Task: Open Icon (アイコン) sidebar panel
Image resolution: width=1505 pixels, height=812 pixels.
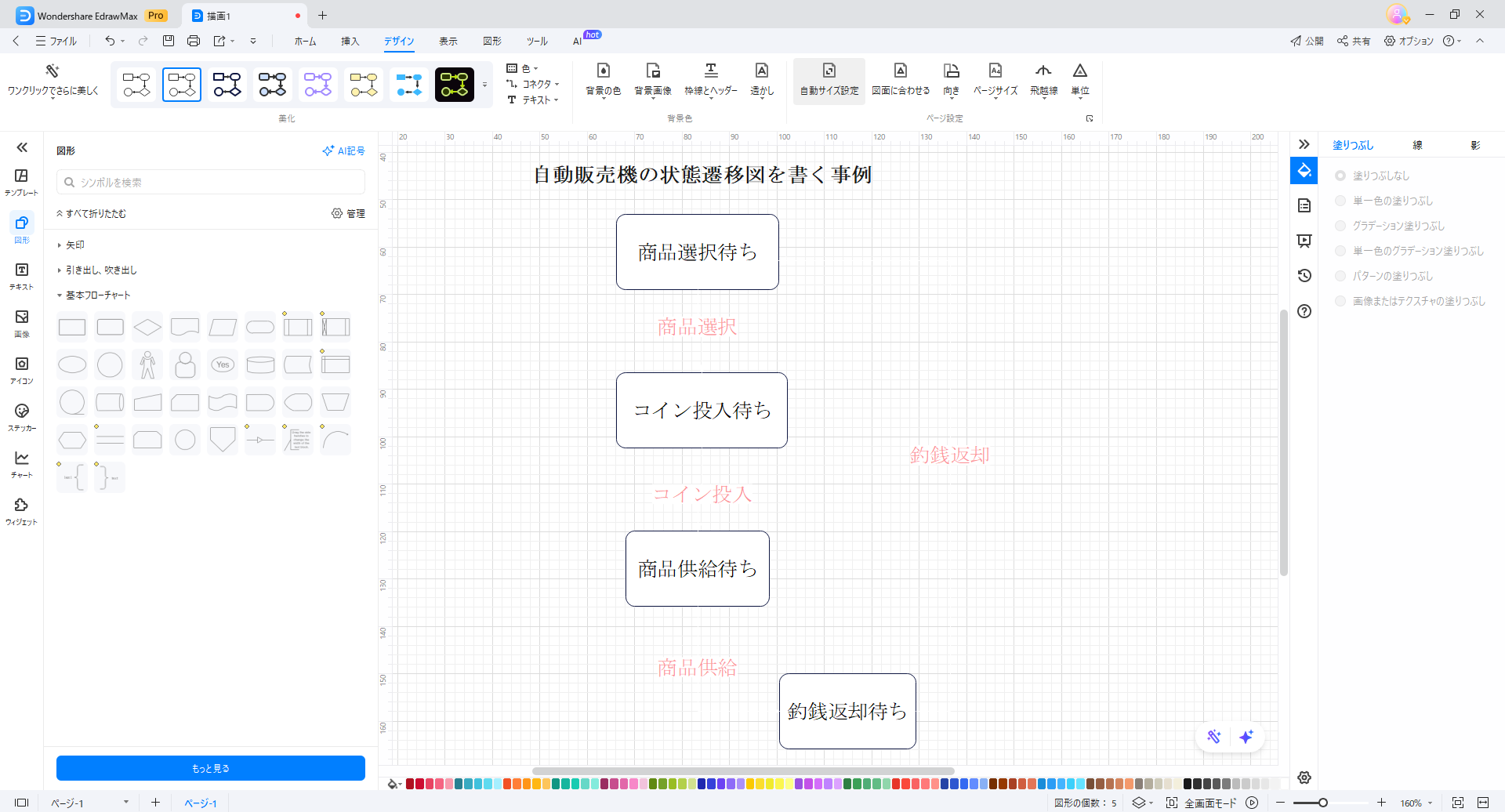Action: [22, 370]
